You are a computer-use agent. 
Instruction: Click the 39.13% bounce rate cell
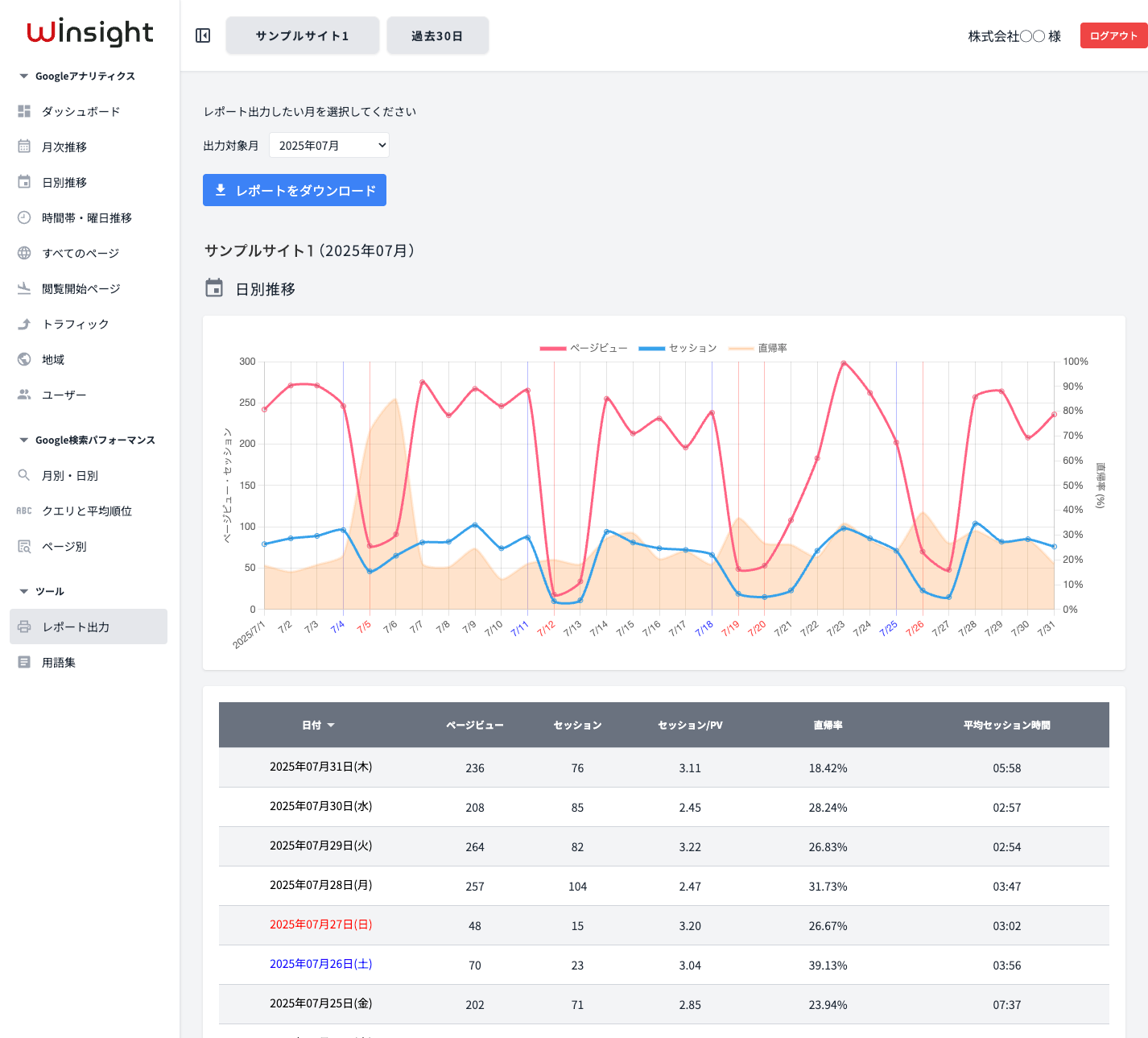click(x=828, y=965)
